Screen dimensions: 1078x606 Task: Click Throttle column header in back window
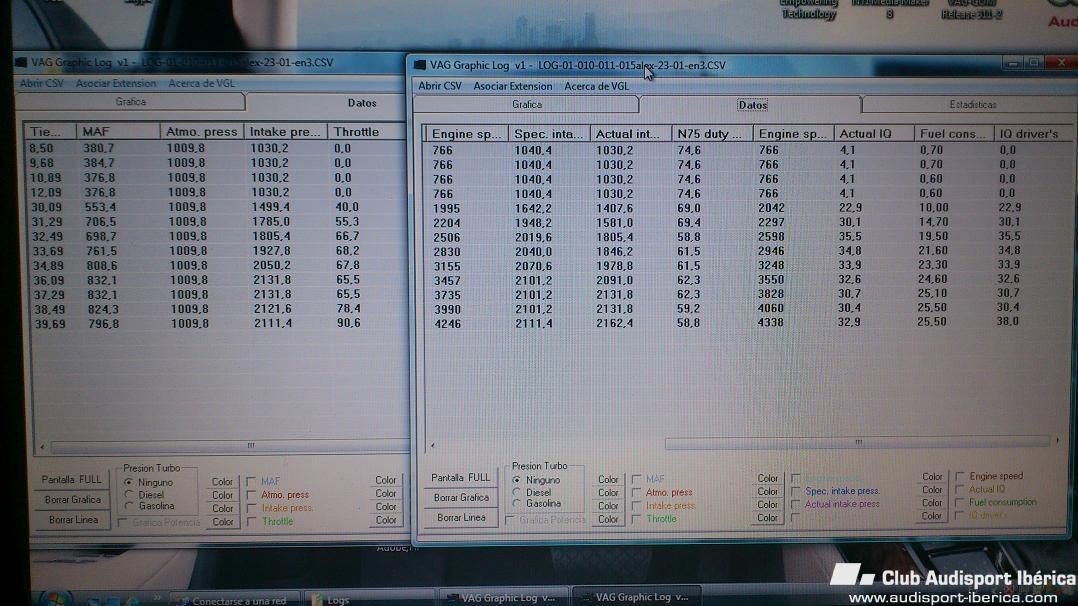coord(365,131)
